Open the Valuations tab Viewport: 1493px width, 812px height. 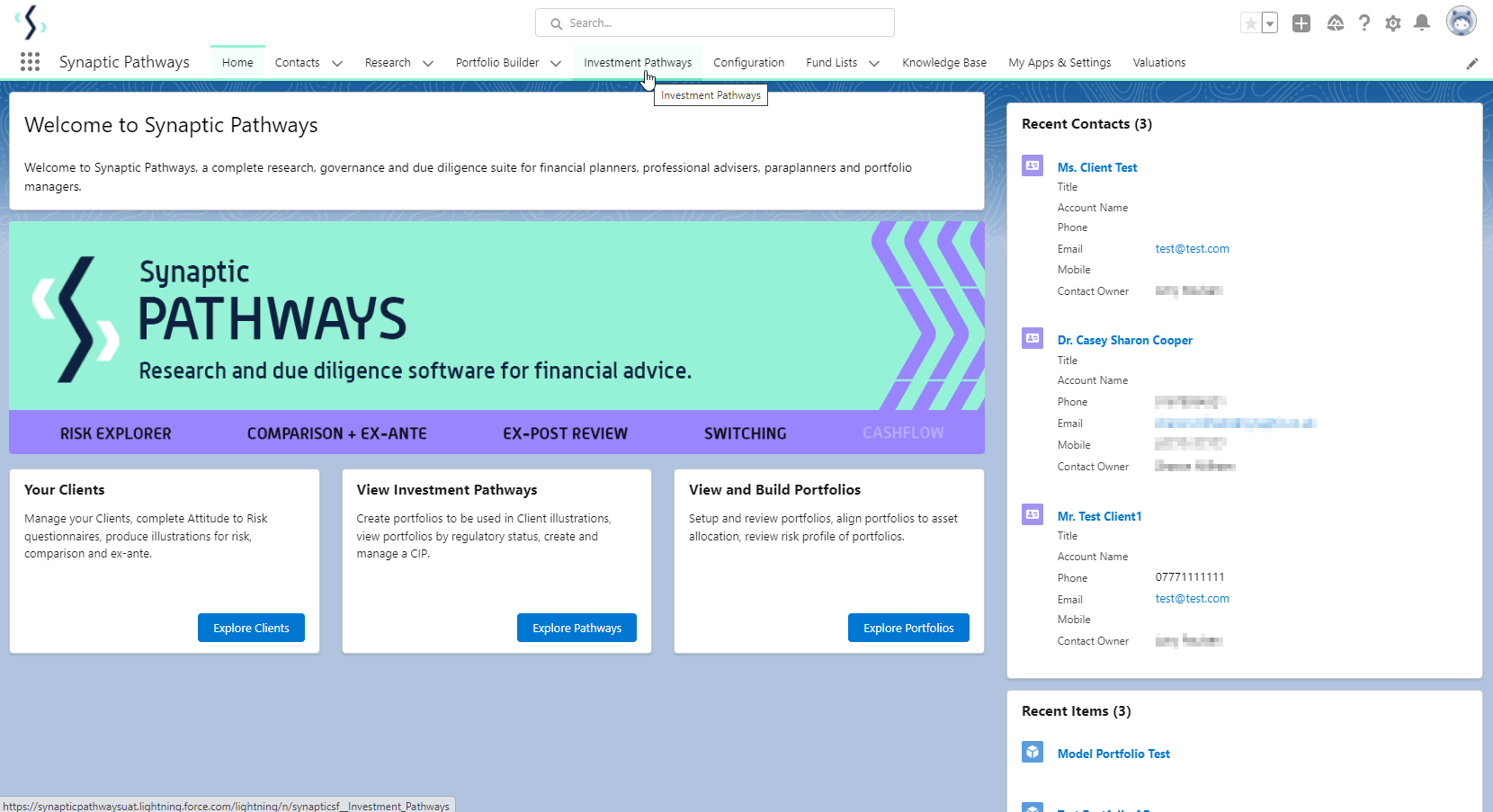[x=1159, y=63]
